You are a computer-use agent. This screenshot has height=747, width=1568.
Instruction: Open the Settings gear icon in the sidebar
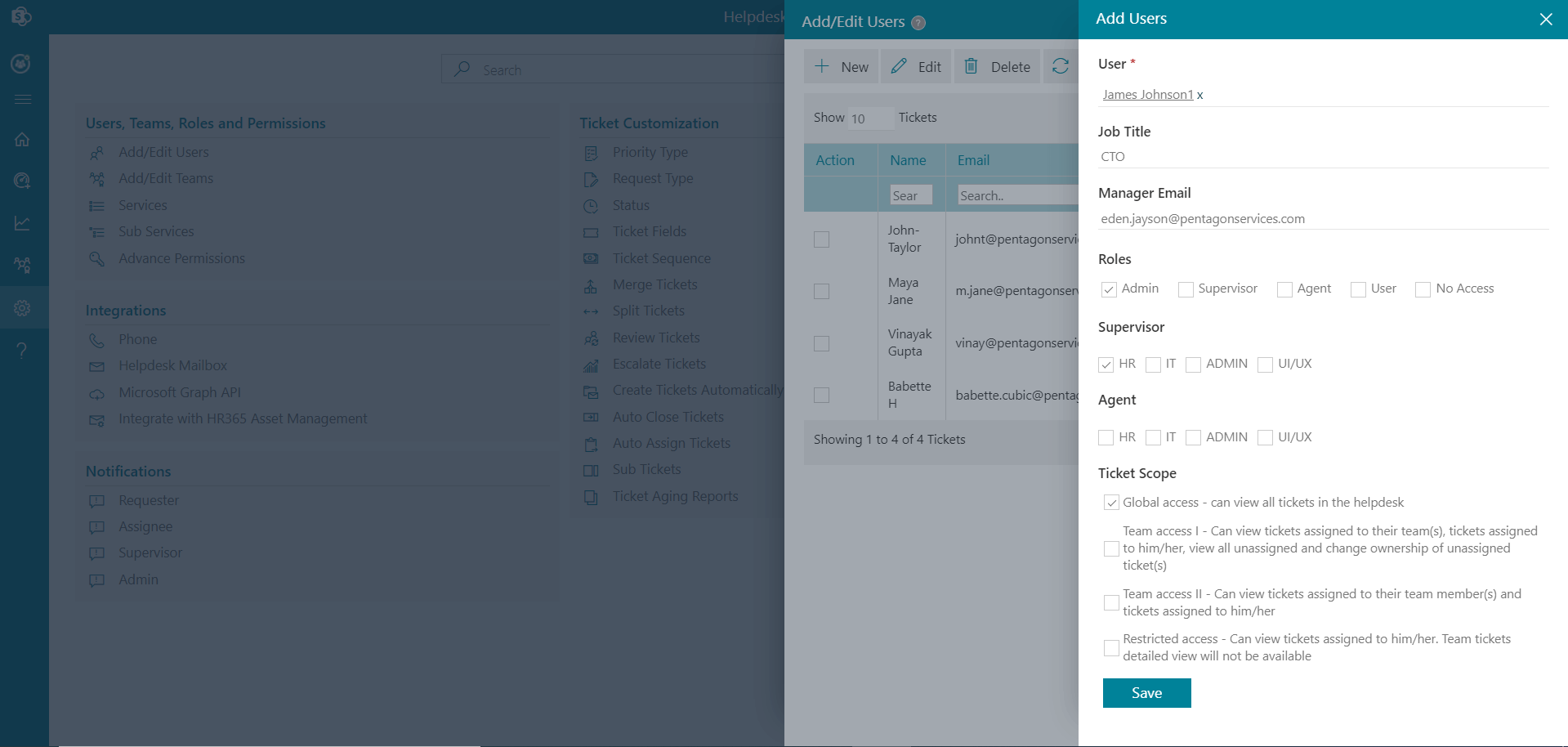click(22, 307)
